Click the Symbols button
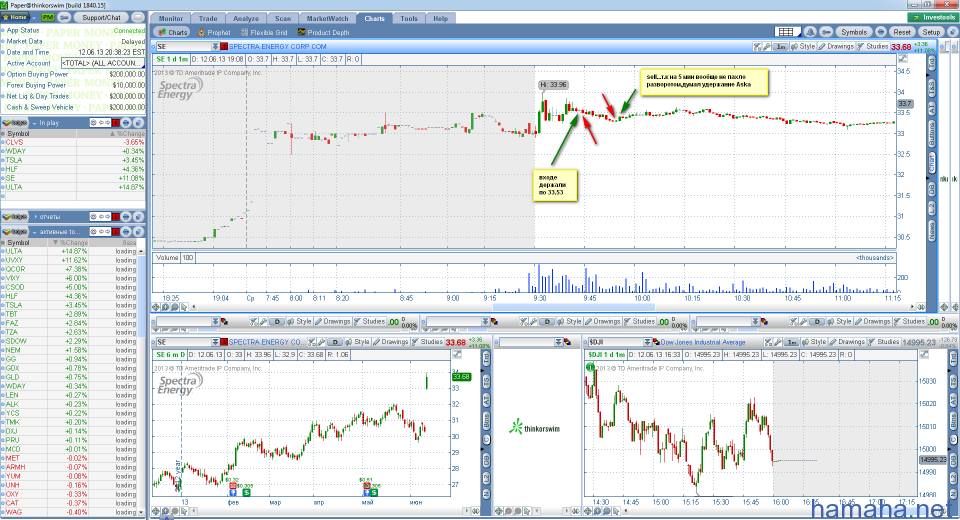Image resolution: width=960 pixels, height=520 pixels. click(853, 32)
